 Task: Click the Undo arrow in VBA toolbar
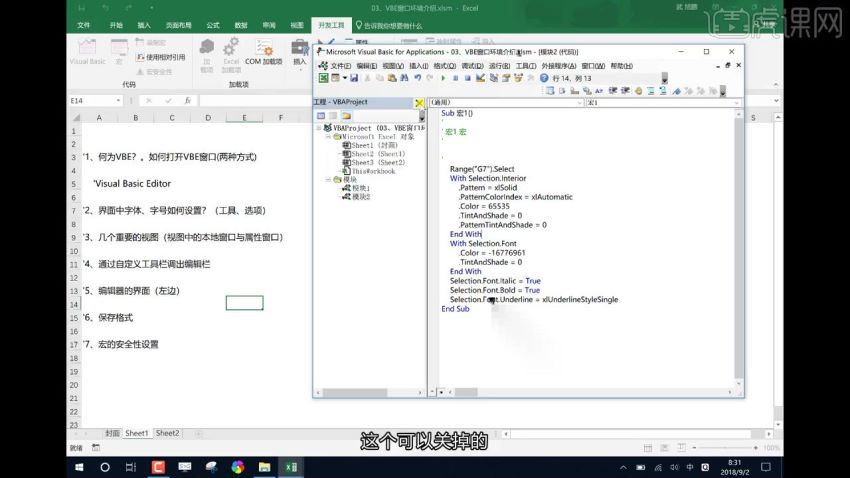pos(417,78)
